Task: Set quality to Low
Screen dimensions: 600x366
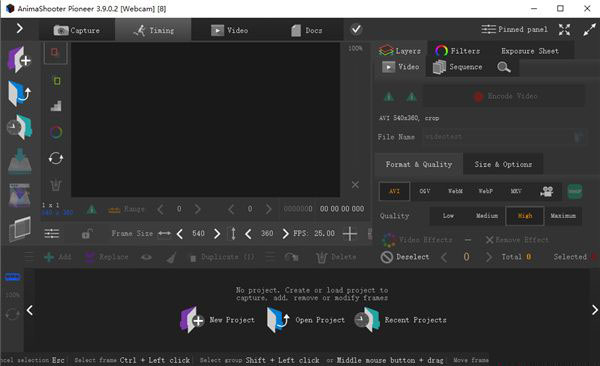Action: [x=448, y=216]
